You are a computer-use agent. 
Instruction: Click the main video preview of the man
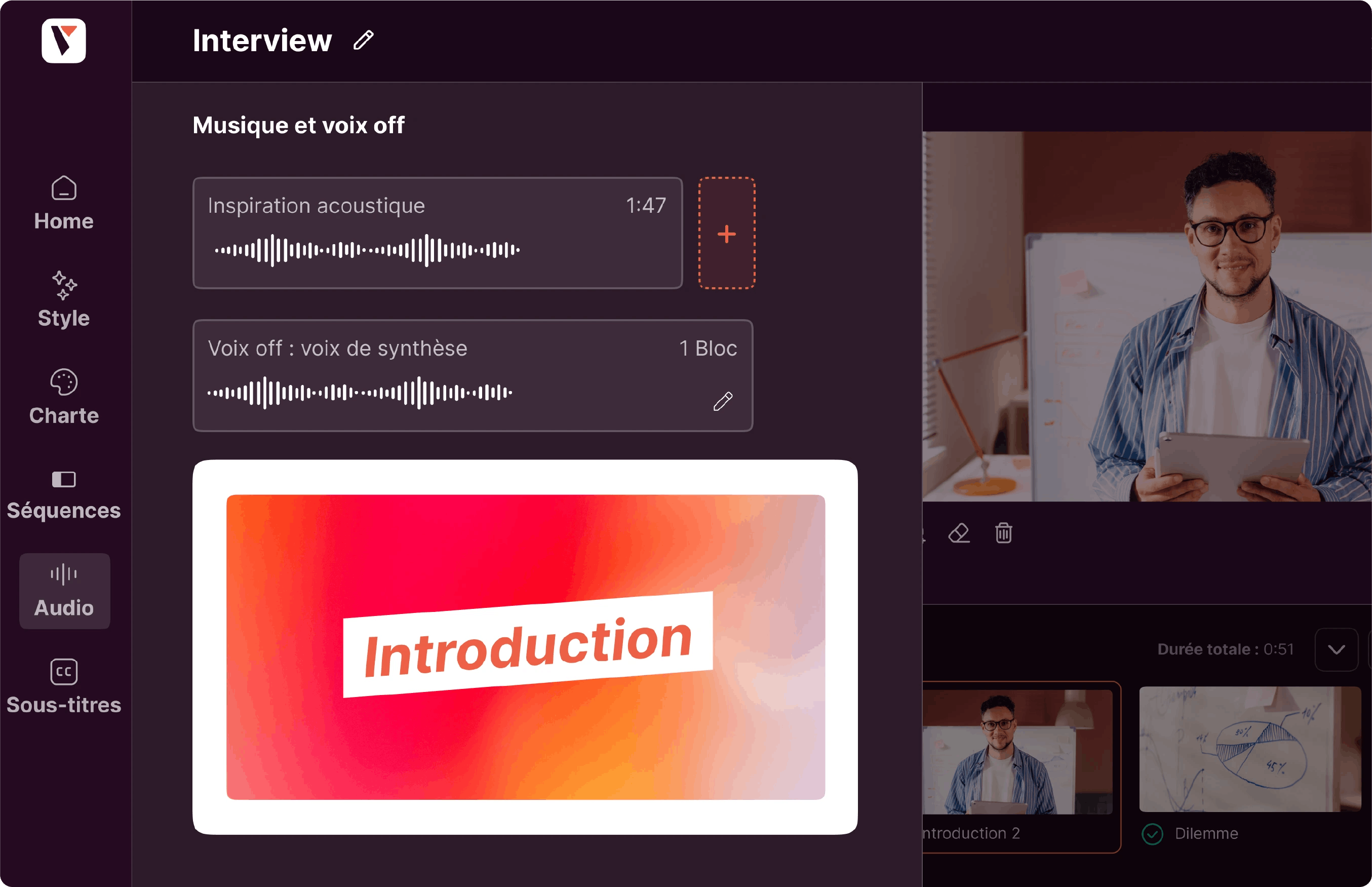click(x=1147, y=317)
